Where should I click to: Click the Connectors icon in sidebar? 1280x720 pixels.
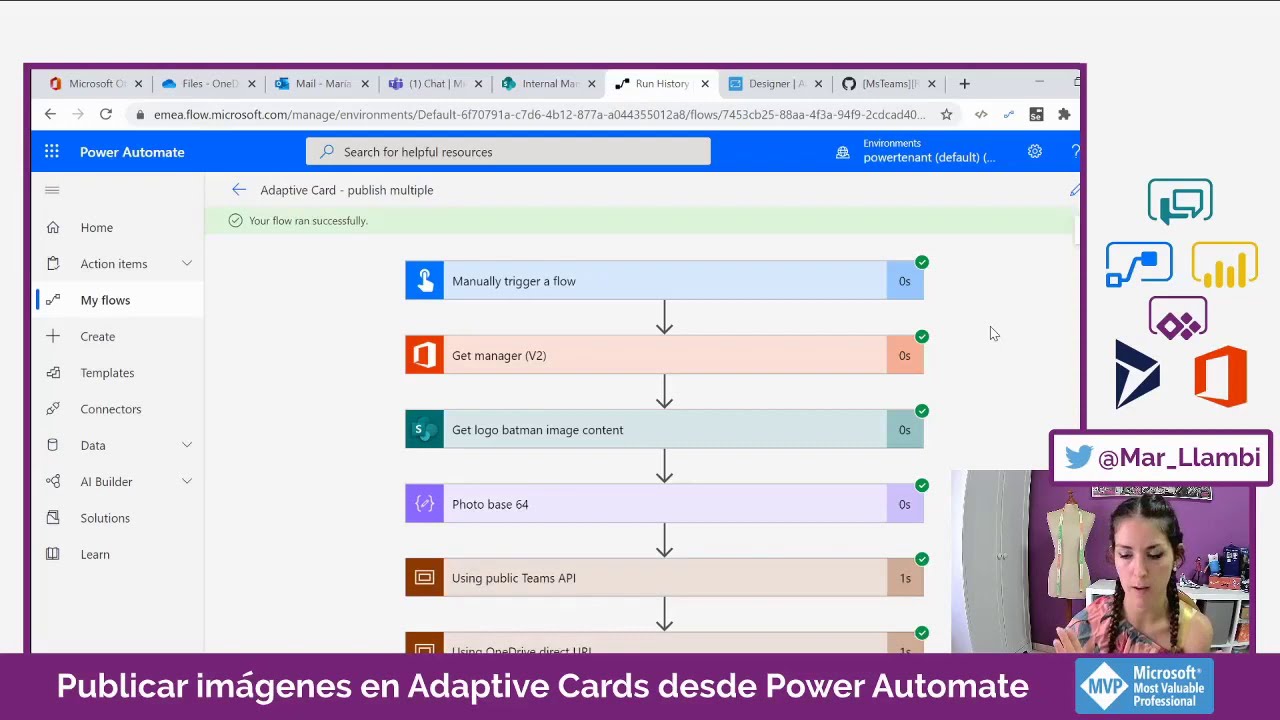[53, 409]
